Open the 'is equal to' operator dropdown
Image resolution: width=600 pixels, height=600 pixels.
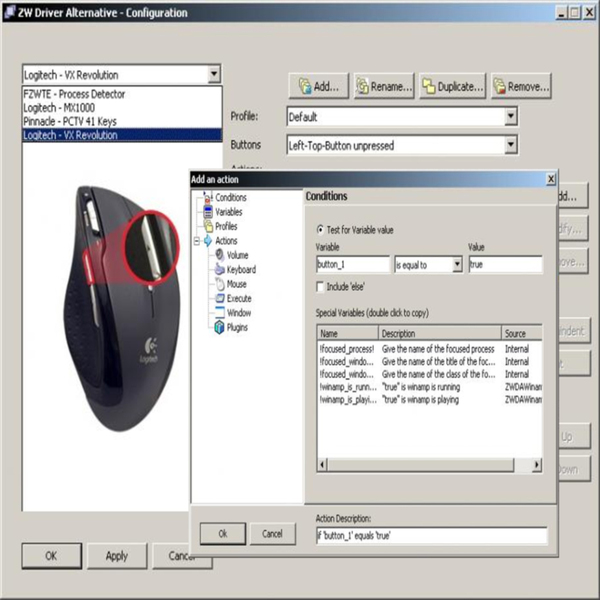pyautogui.click(x=457, y=265)
